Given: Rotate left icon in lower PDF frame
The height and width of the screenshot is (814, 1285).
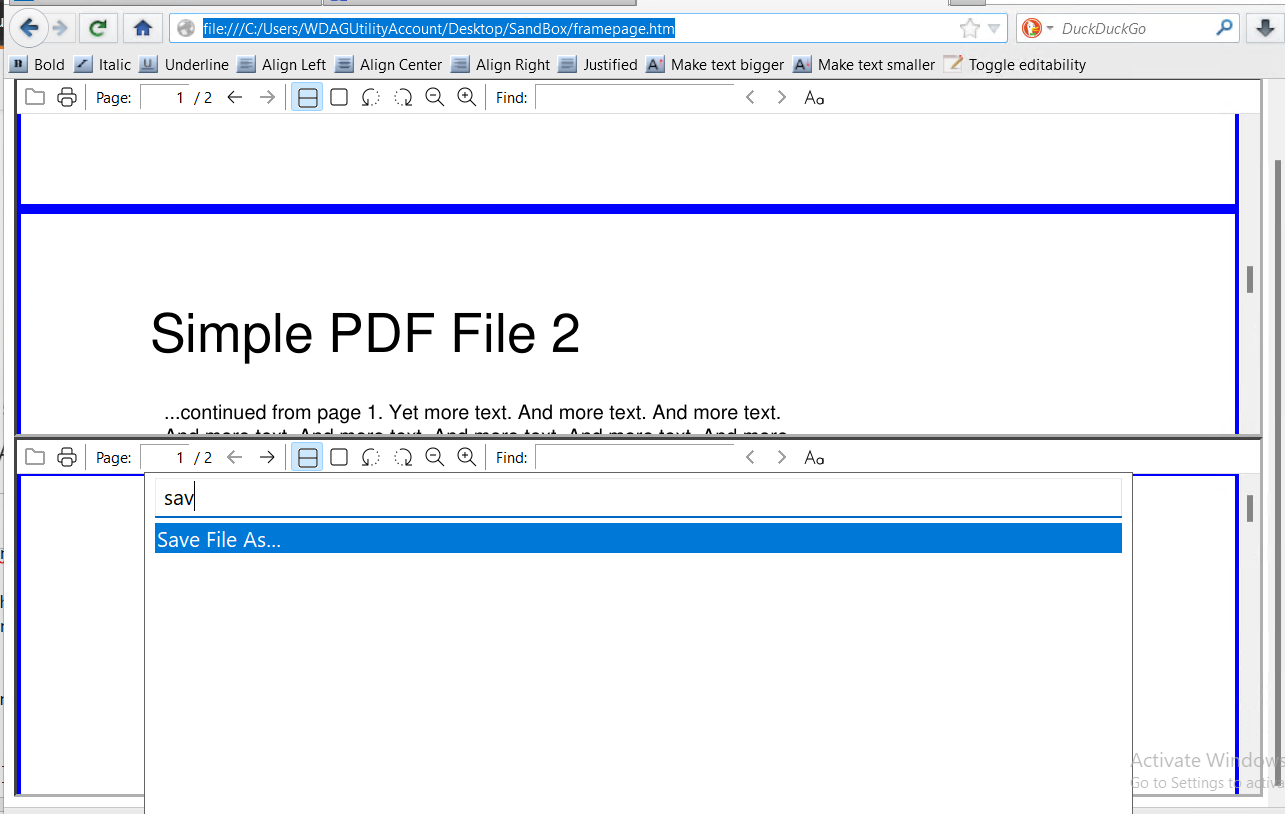Looking at the screenshot, I should [371, 457].
